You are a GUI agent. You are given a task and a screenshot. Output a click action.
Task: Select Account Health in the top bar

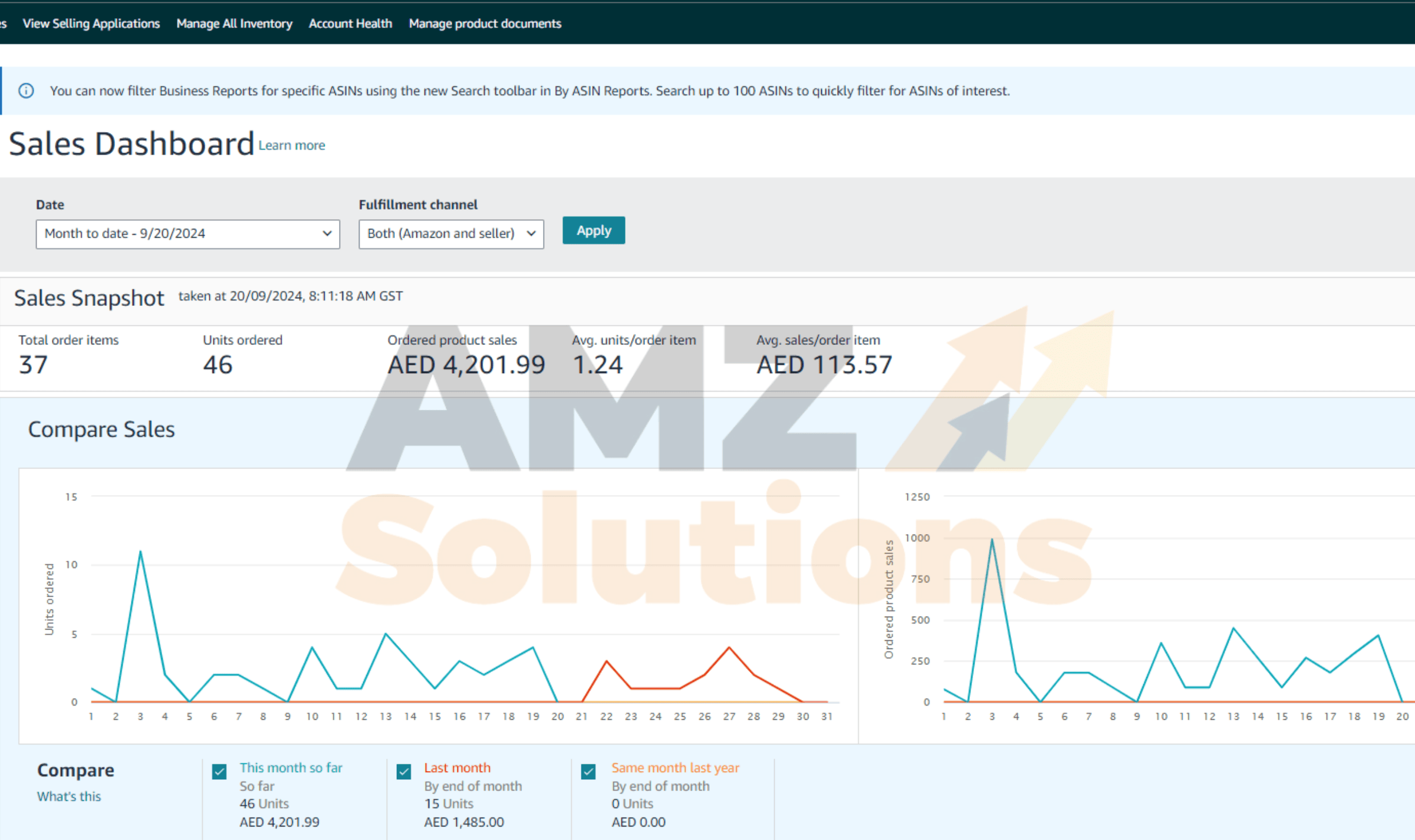click(350, 24)
